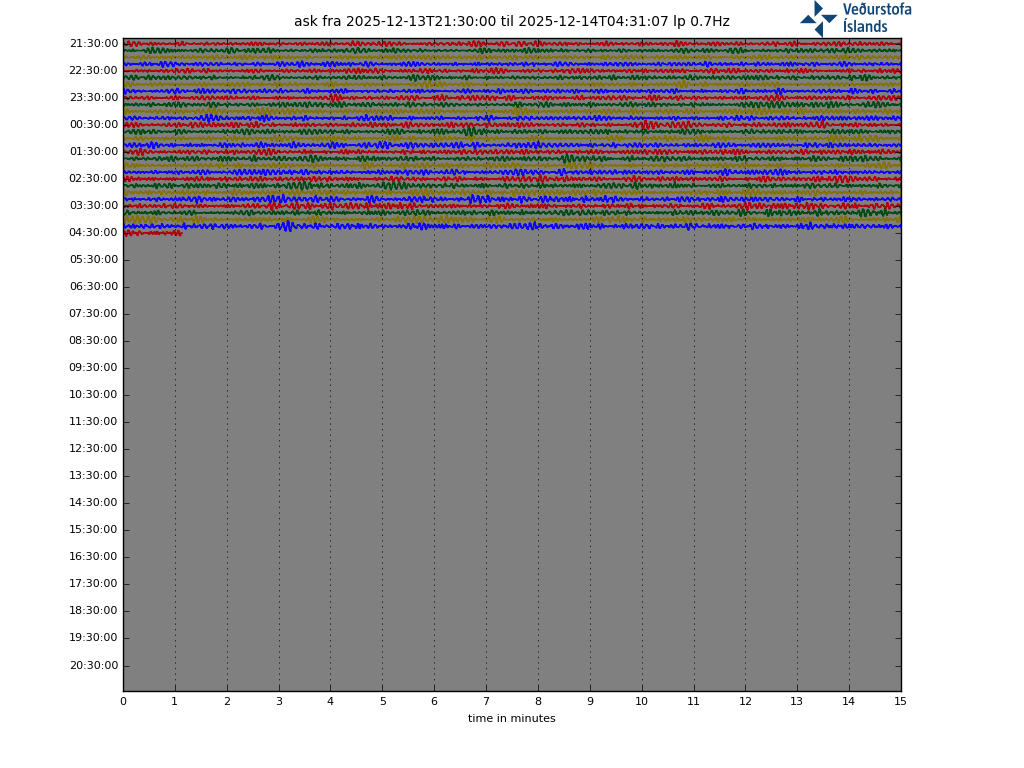Click the 13 minute x-axis tick label

pyautogui.click(x=797, y=702)
